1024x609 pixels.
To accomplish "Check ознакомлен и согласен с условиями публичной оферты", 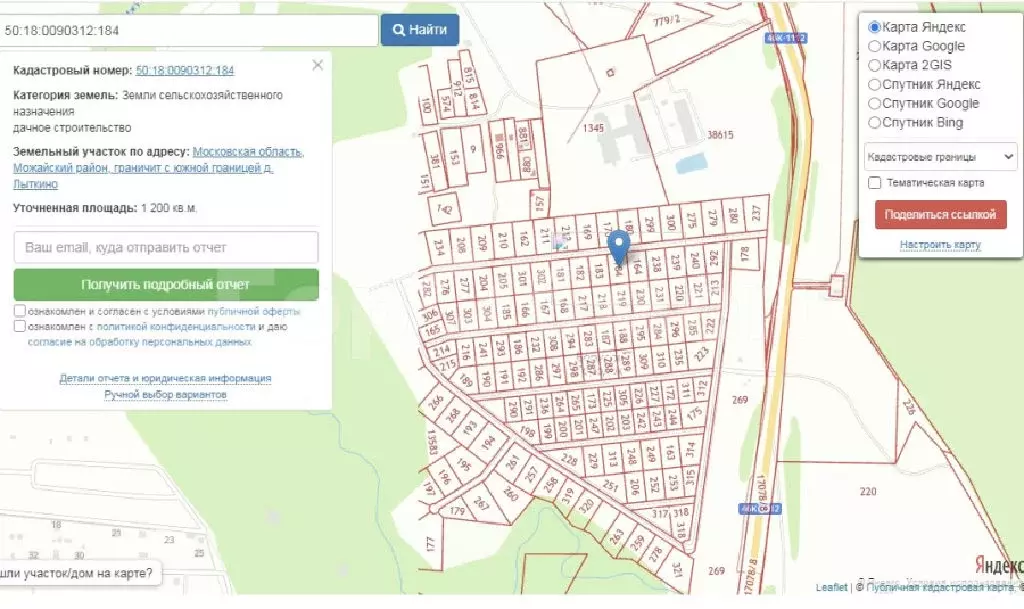I will (x=18, y=310).
